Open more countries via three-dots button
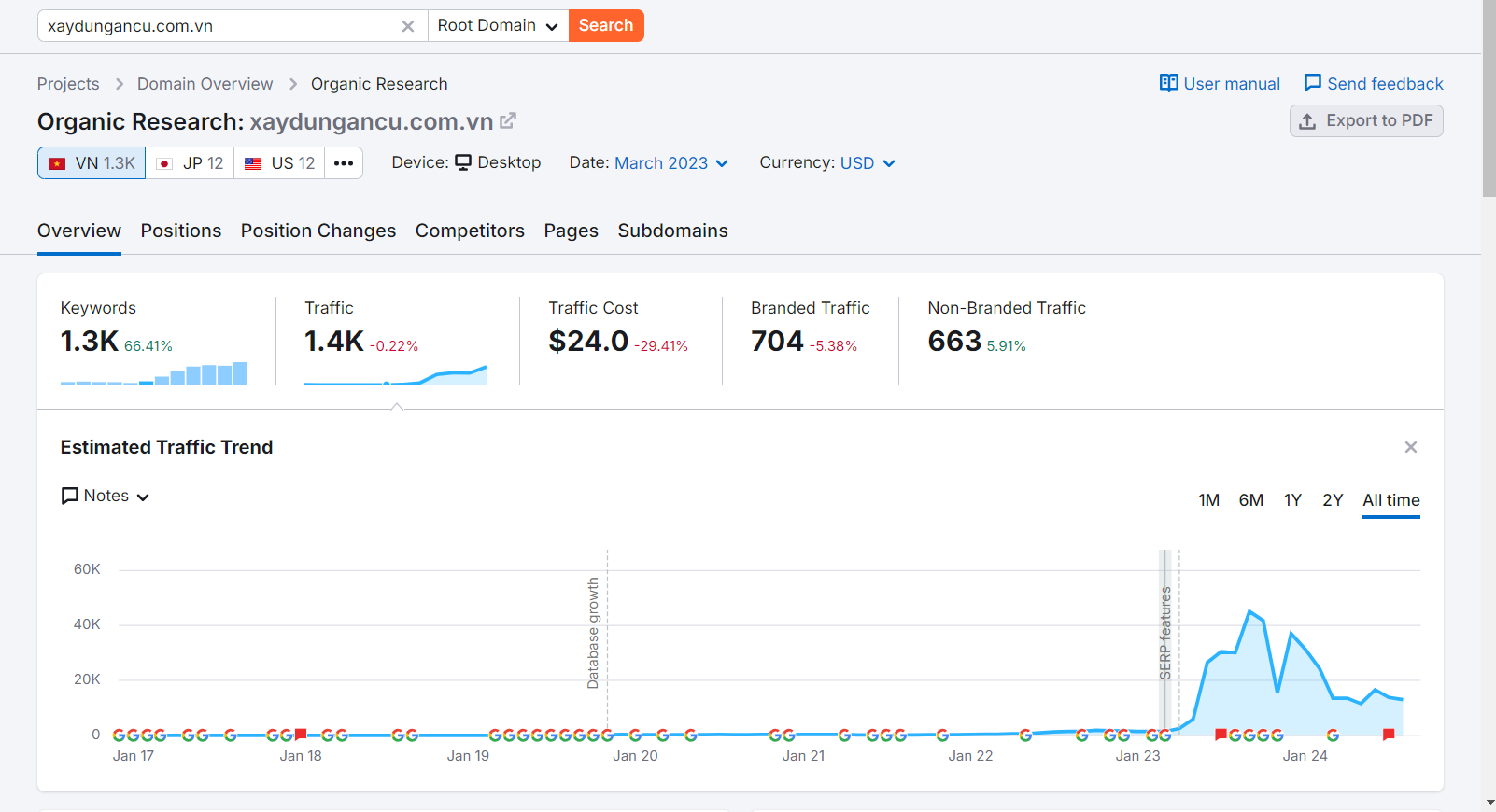This screenshot has width=1496, height=812. (344, 163)
